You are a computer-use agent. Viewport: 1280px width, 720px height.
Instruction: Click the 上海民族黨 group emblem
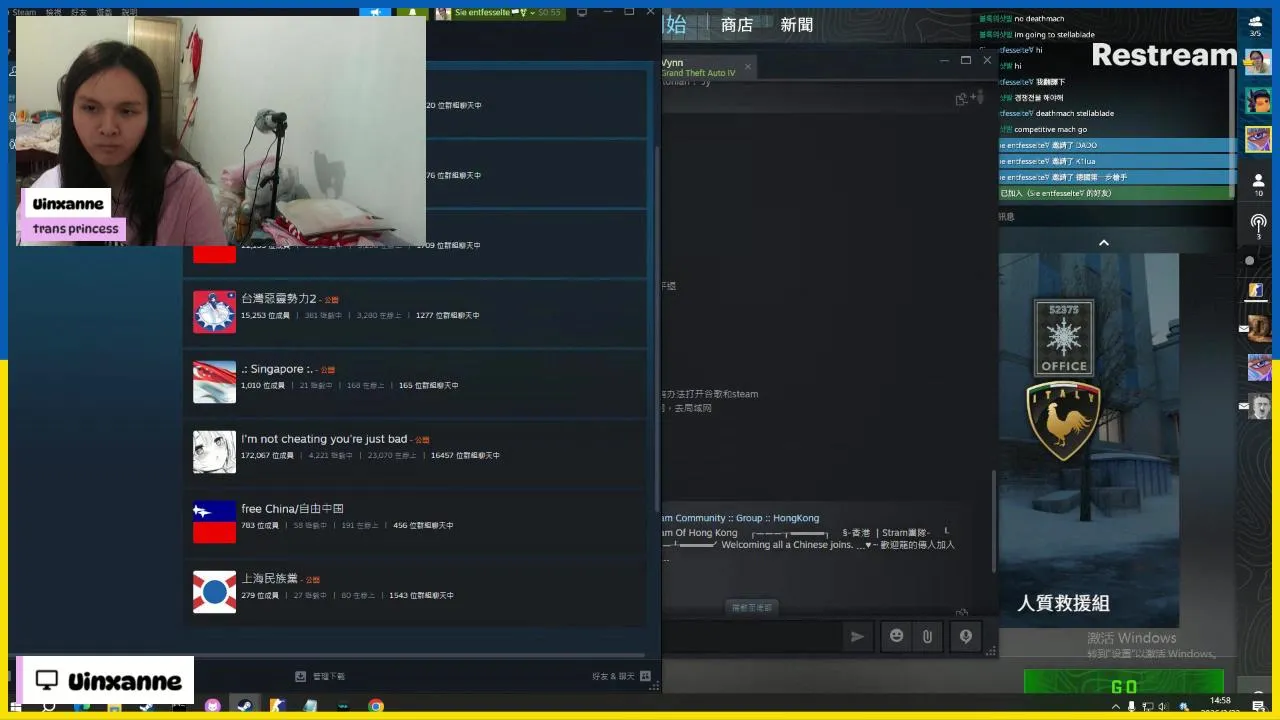pyautogui.click(x=214, y=592)
